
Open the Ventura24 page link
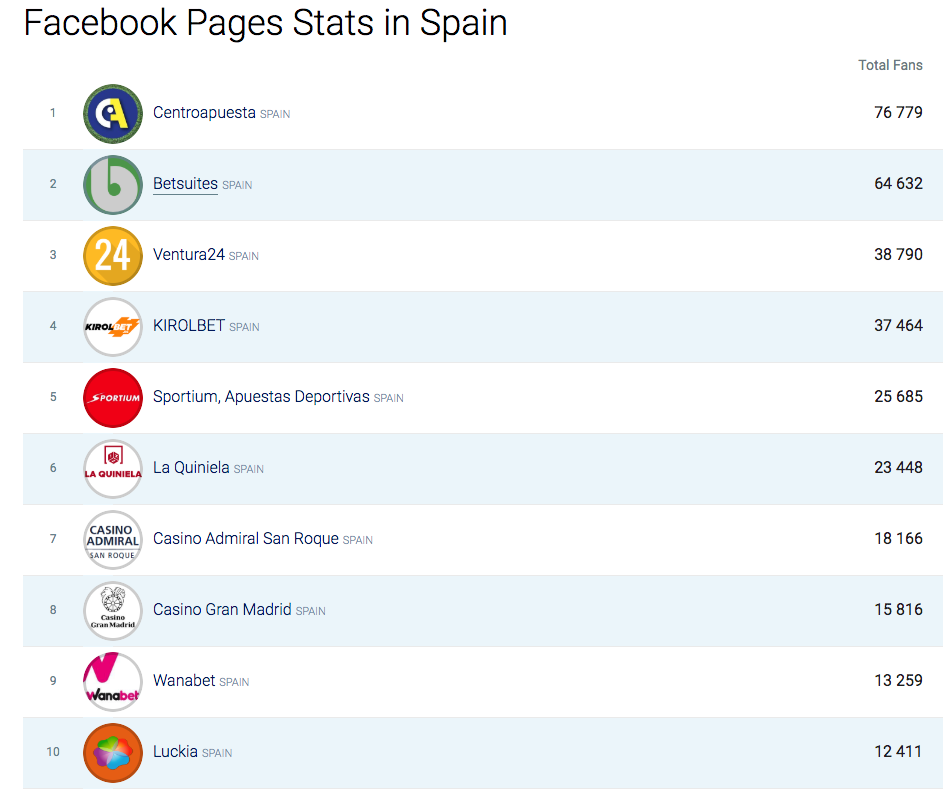(x=189, y=254)
